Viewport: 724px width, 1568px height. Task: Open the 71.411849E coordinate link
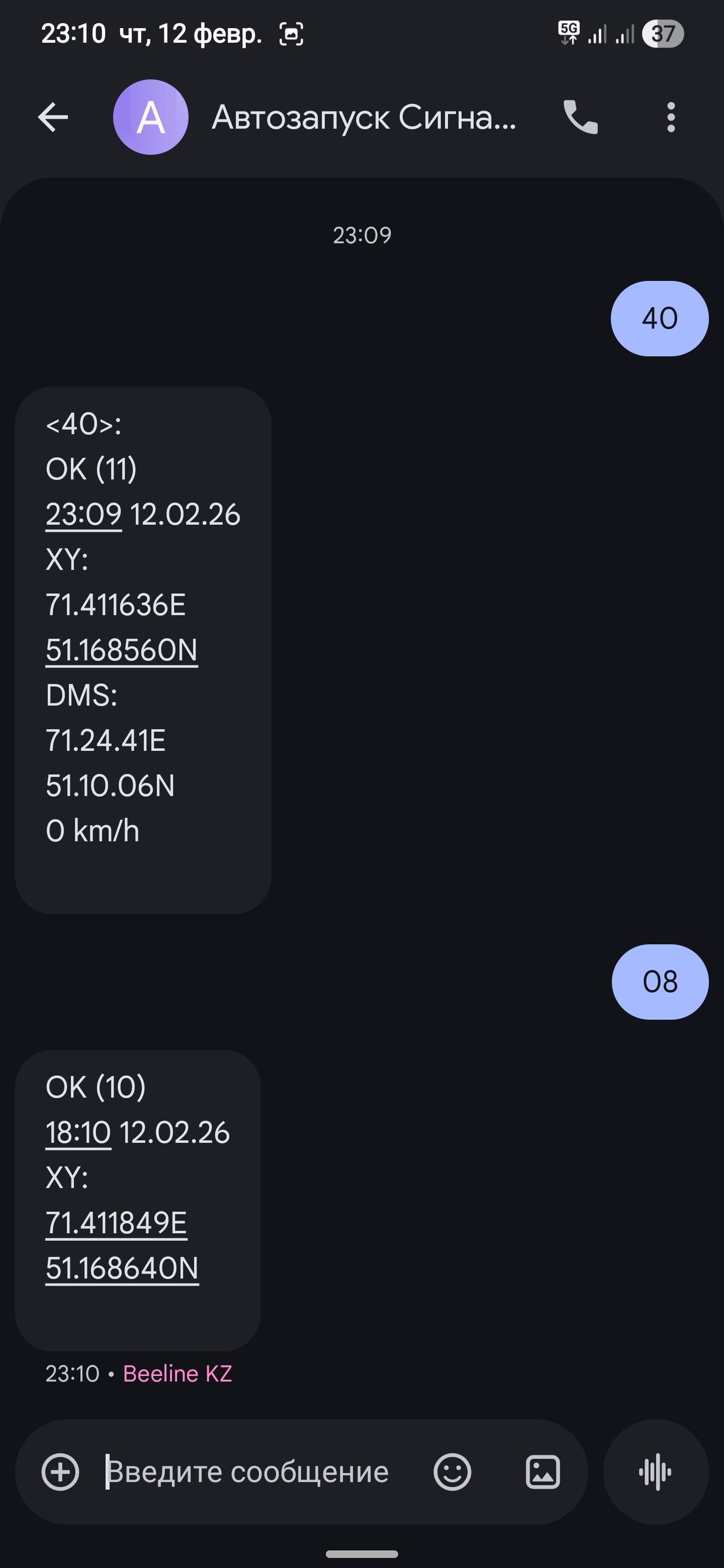click(116, 1222)
